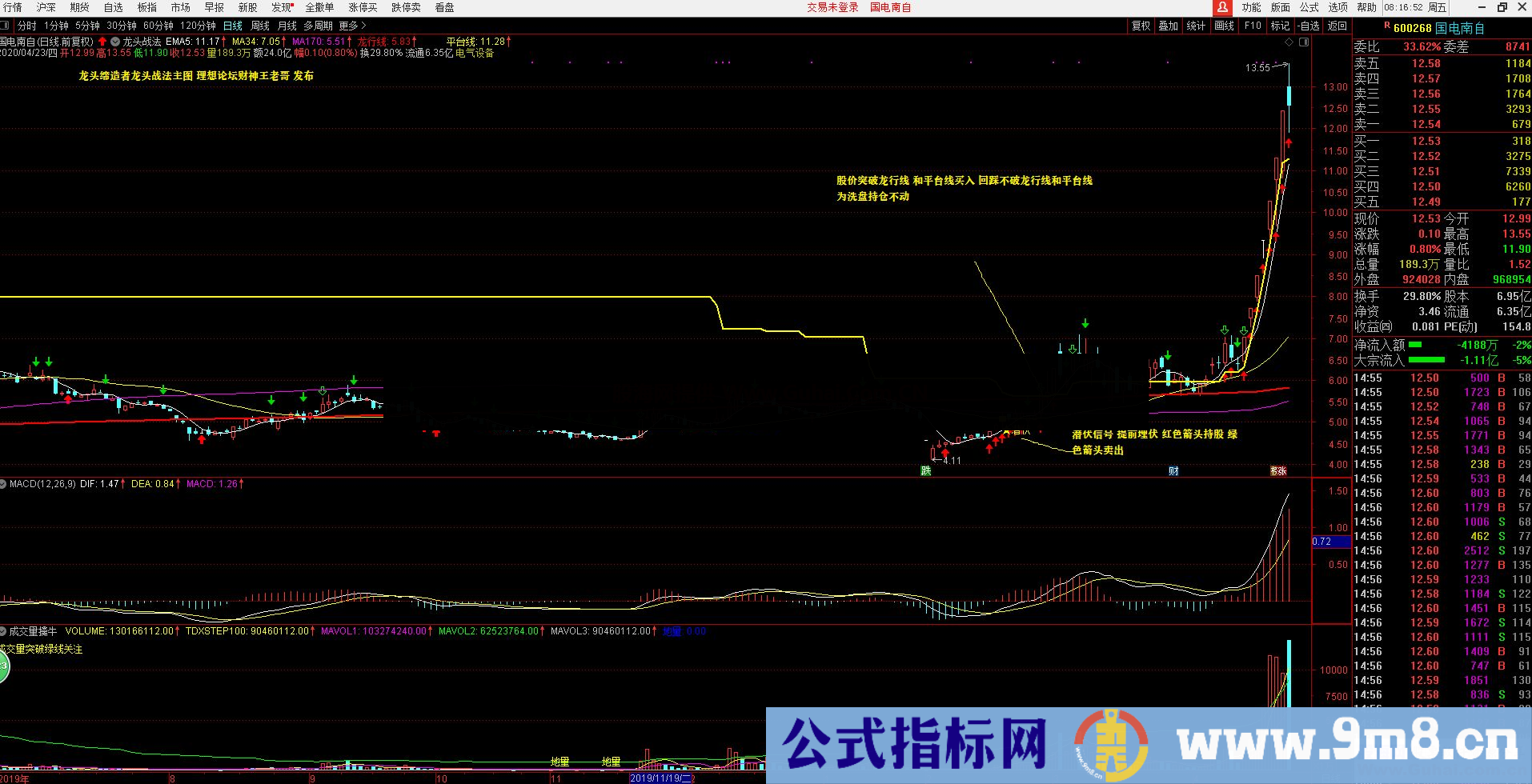The width and height of the screenshot is (1532, 784).
Task: Open the 功能 menu
Action: coord(1251,7)
